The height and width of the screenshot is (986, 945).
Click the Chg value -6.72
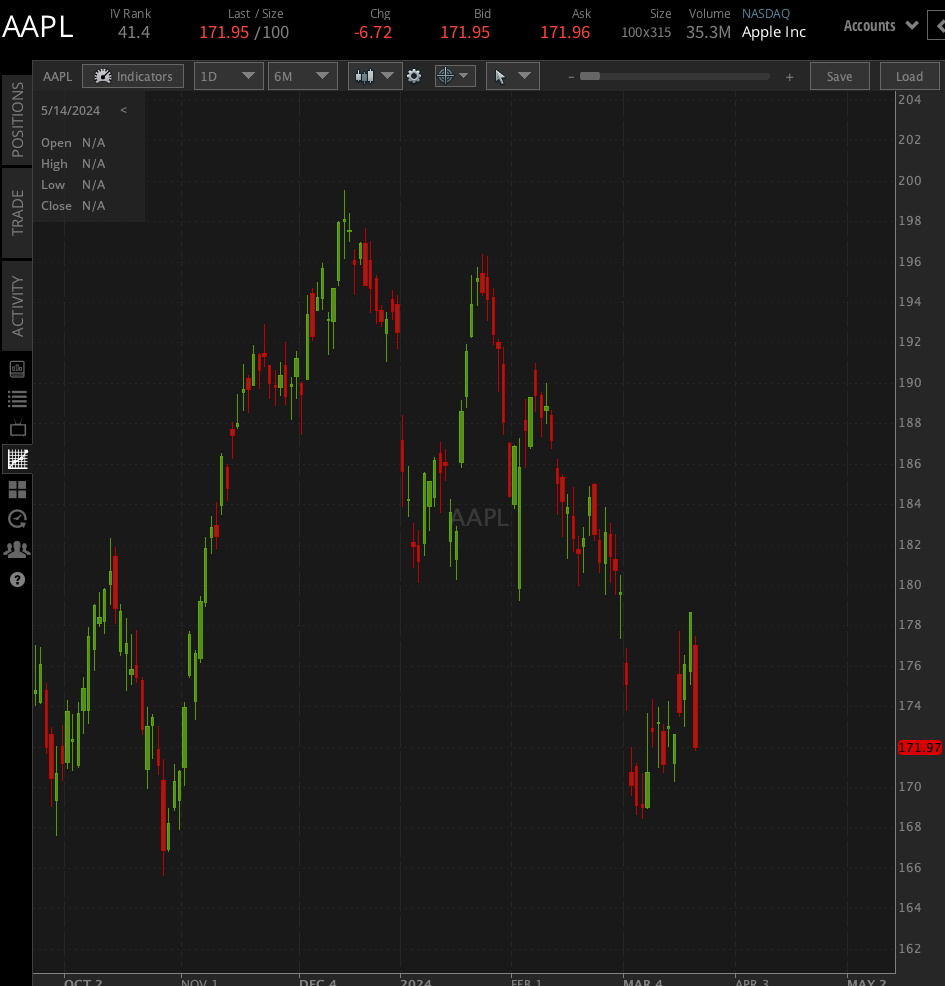[x=373, y=32]
